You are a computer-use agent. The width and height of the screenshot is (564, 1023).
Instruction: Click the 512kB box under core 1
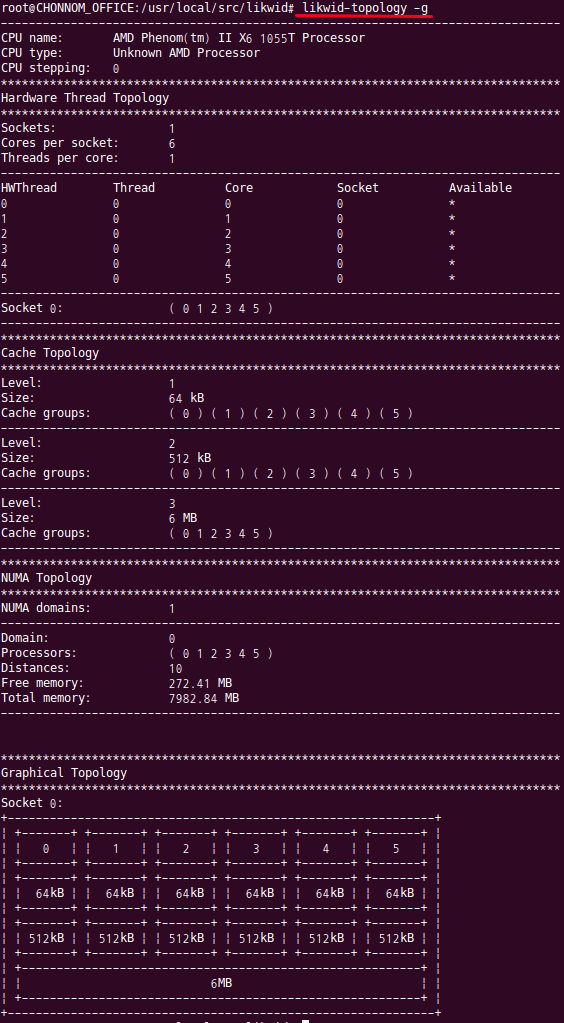pyautogui.click(x=116, y=938)
